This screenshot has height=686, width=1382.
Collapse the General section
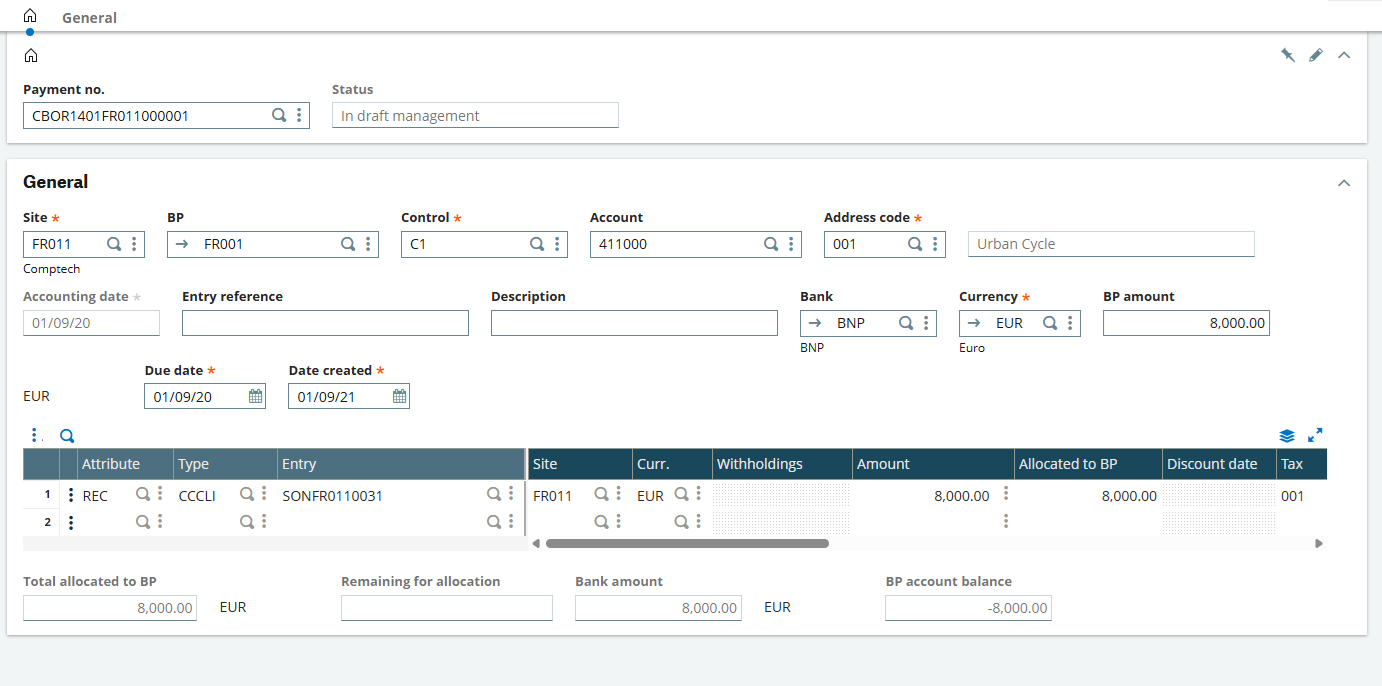click(x=1344, y=182)
